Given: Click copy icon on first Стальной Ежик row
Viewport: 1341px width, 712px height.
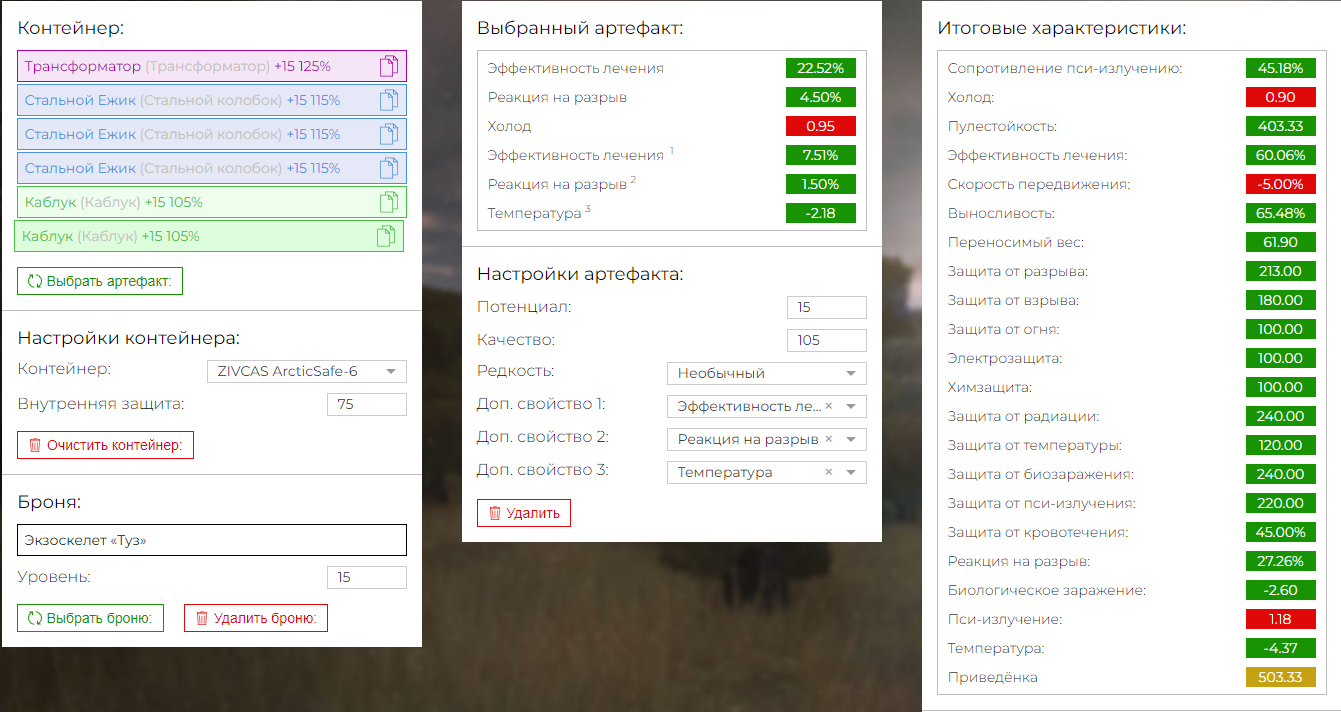Looking at the screenshot, I should 388,101.
